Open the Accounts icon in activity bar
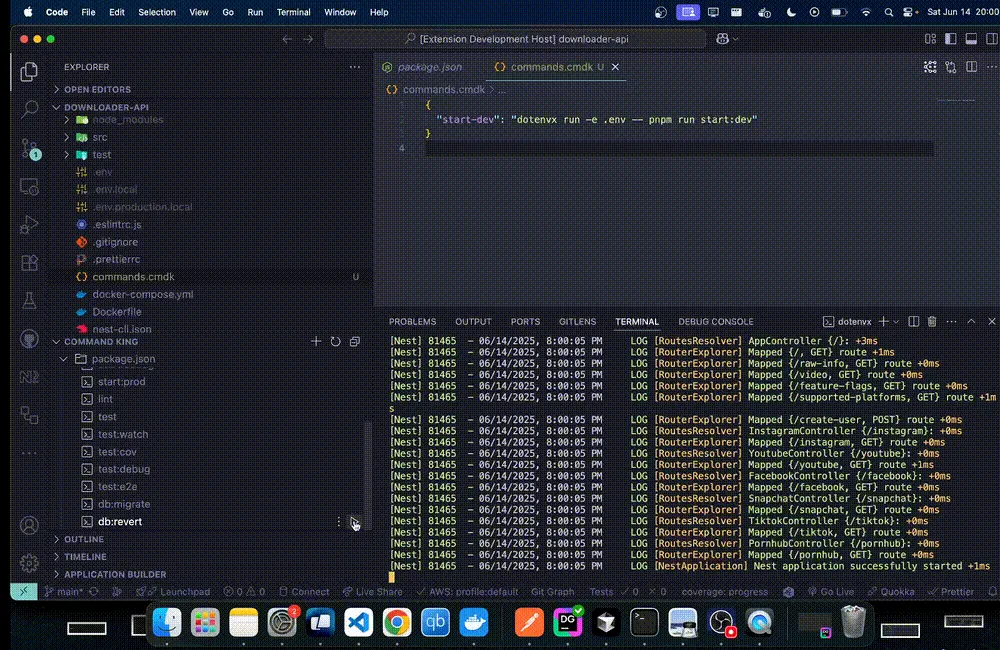 tap(29, 525)
